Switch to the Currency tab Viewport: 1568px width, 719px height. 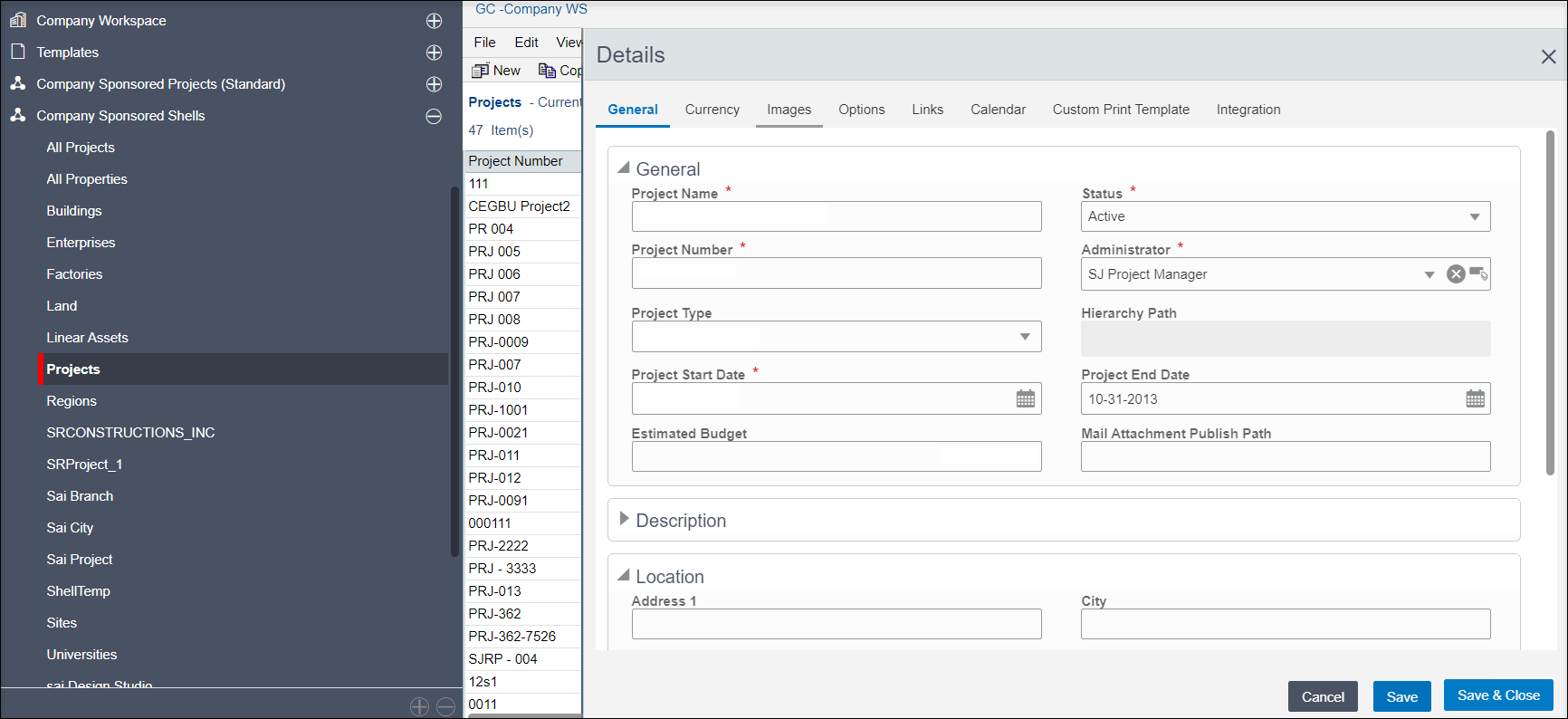point(712,110)
